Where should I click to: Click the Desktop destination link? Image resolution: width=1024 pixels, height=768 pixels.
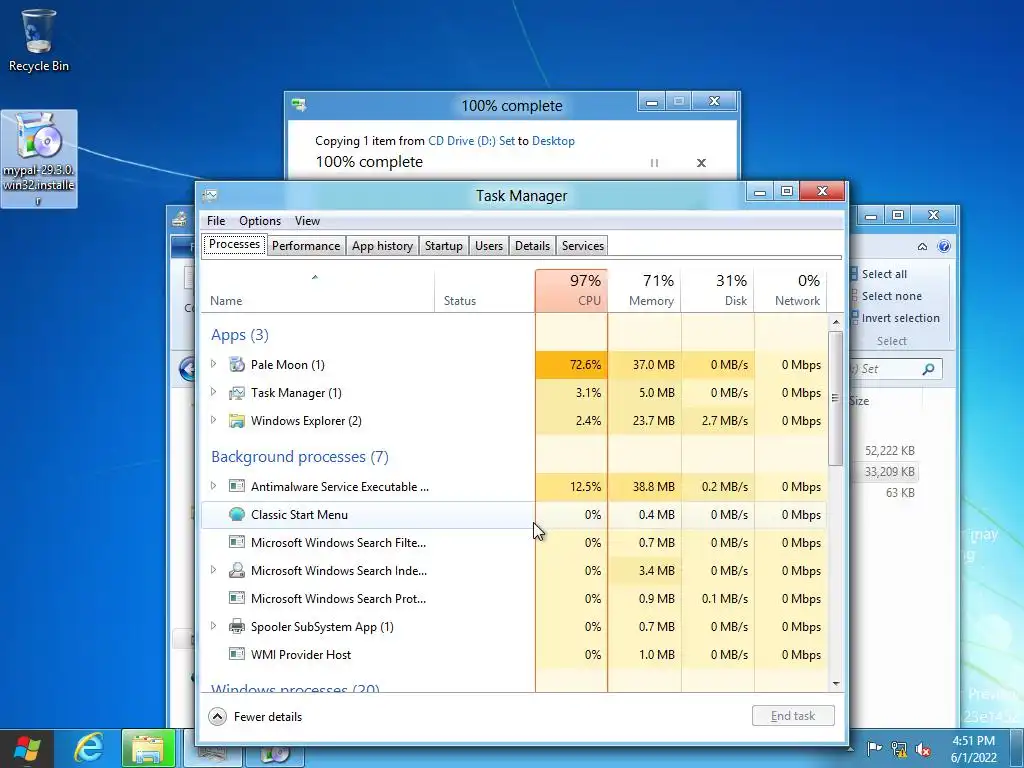coord(553,140)
